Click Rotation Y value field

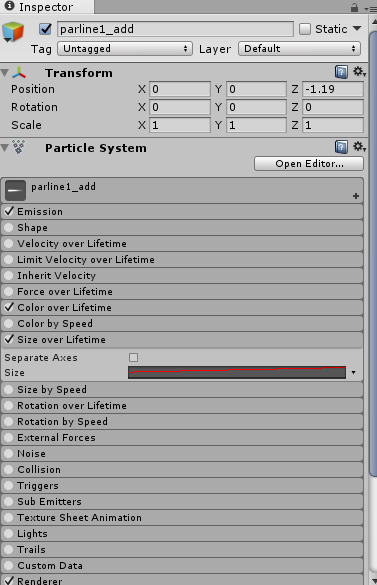coord(256,107)
